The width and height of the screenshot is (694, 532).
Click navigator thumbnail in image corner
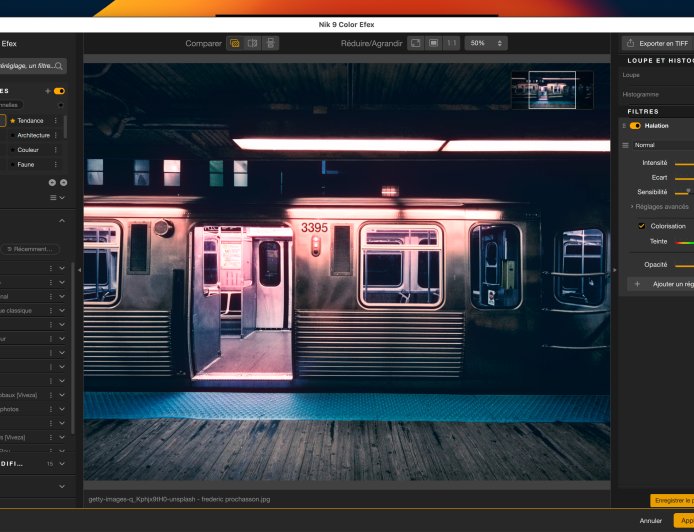coord(552,90)
